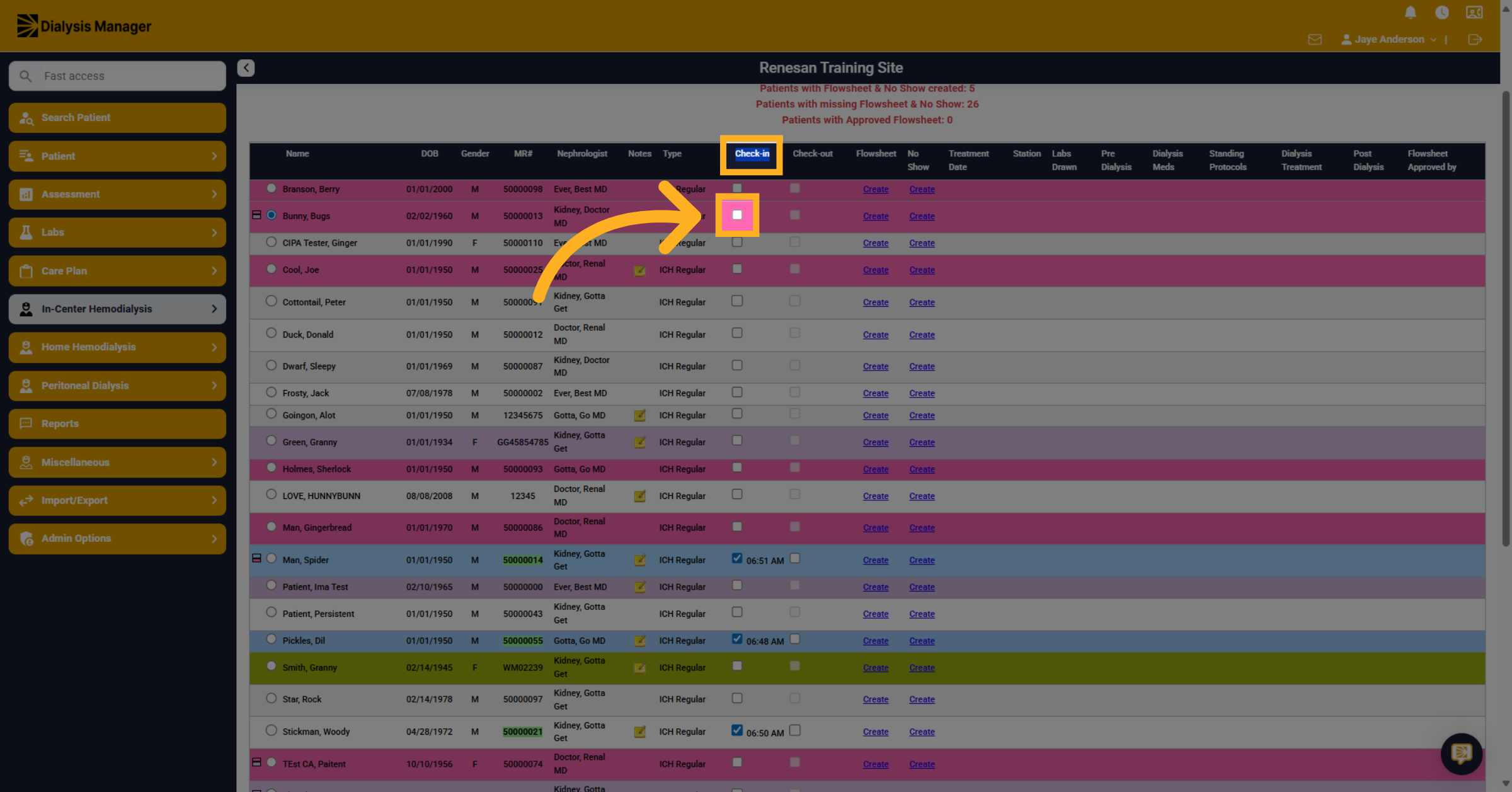Open the Search Patient menu item

117,118
